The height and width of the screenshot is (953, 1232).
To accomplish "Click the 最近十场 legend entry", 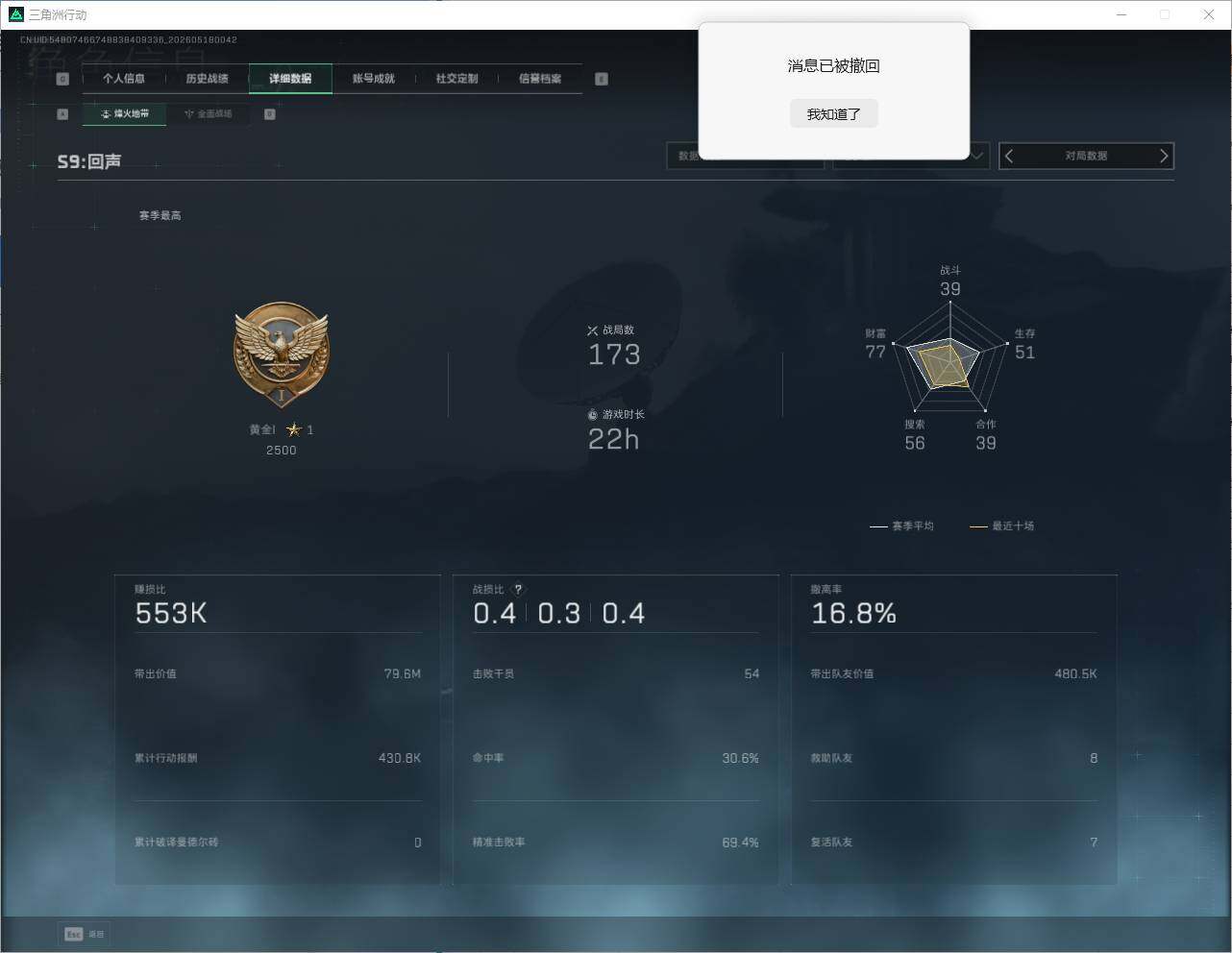I will tap(1001, 526).
